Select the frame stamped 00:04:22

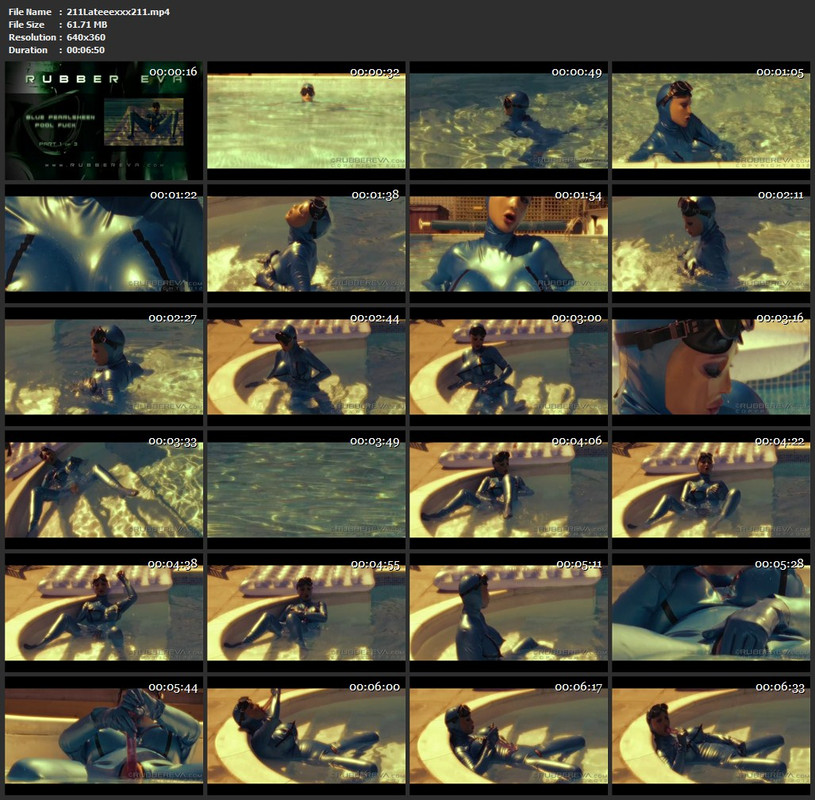[711, 489]
